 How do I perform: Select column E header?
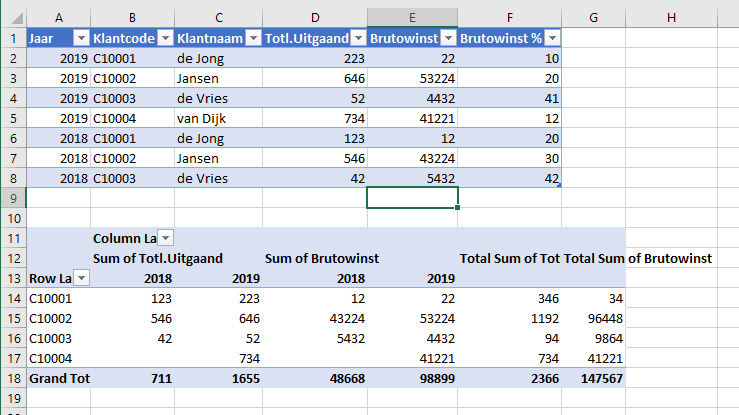tap(412, 18)
